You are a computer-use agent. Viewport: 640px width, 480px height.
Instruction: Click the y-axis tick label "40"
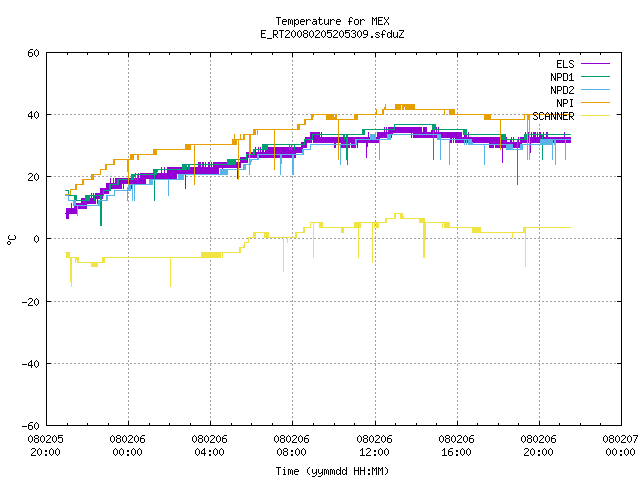pos(33,115)
